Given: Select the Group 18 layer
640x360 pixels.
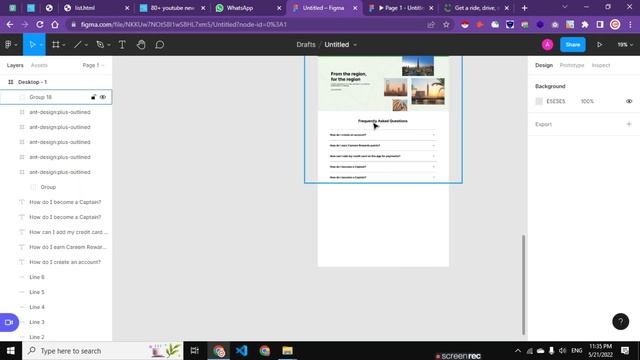Looking at the screenshot, I should (56, 97).
